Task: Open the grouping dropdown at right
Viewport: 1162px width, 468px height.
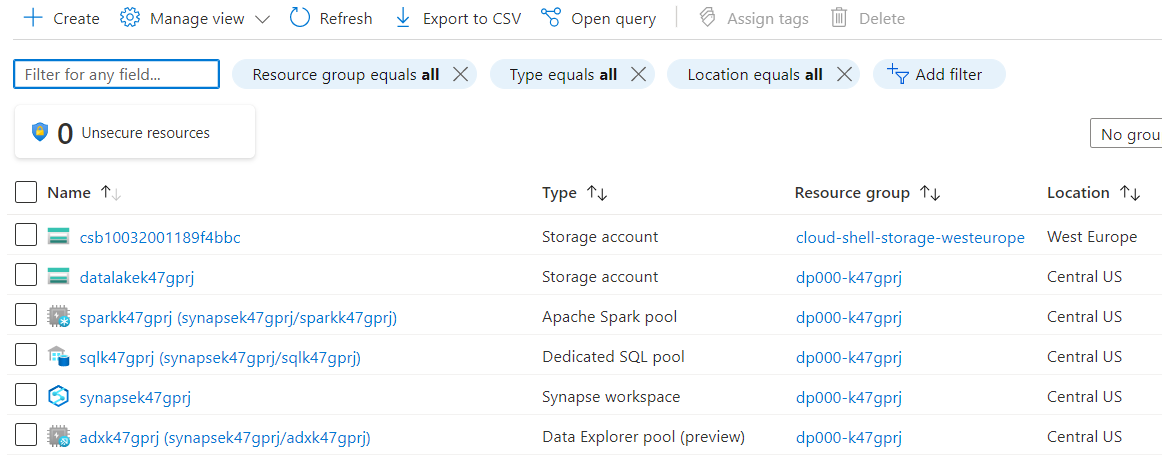Action: 1128,134
